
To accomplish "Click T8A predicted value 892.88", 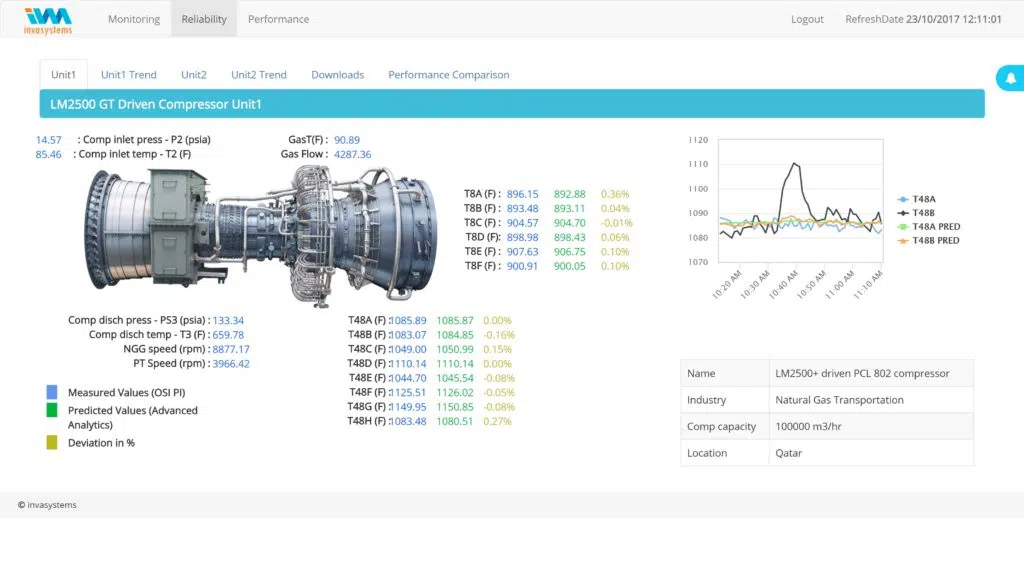I will [569, 194].
